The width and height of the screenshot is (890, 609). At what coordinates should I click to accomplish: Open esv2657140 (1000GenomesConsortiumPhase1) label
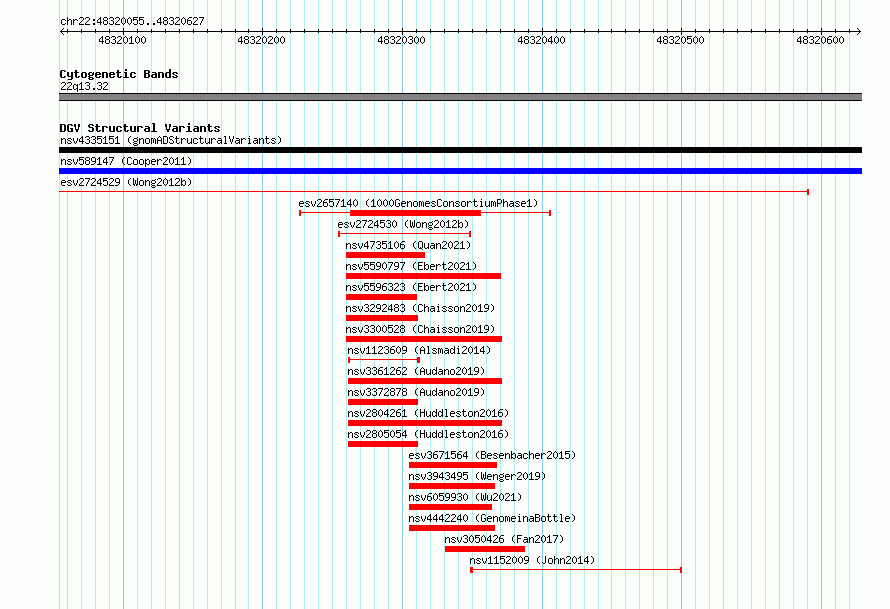click(418, 203)
